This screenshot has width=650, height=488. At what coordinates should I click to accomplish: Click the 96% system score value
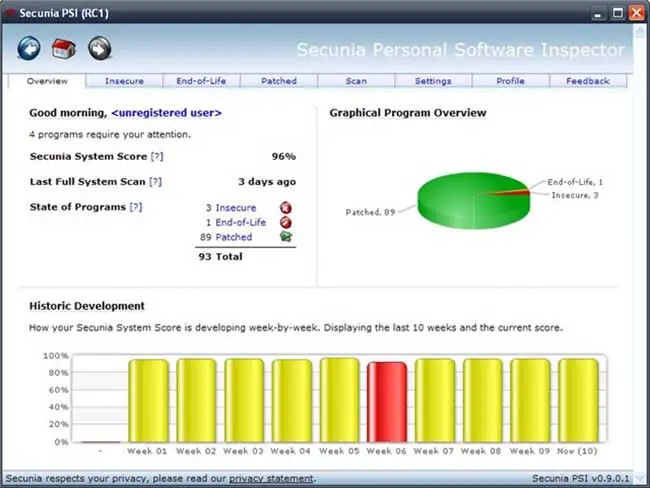(284, 156)
